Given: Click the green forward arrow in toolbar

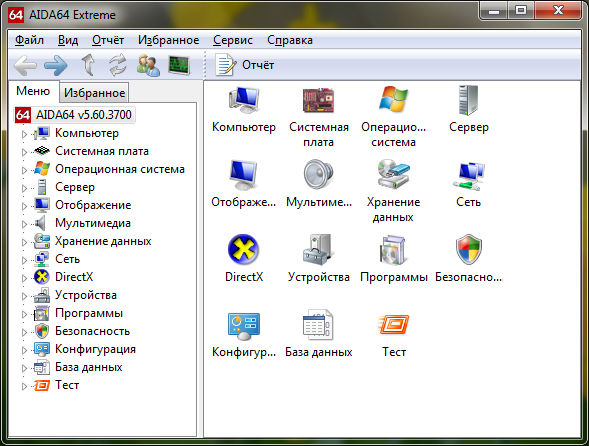Looking at the screenshot, I should pyautogui.click(x=56, y=65).
